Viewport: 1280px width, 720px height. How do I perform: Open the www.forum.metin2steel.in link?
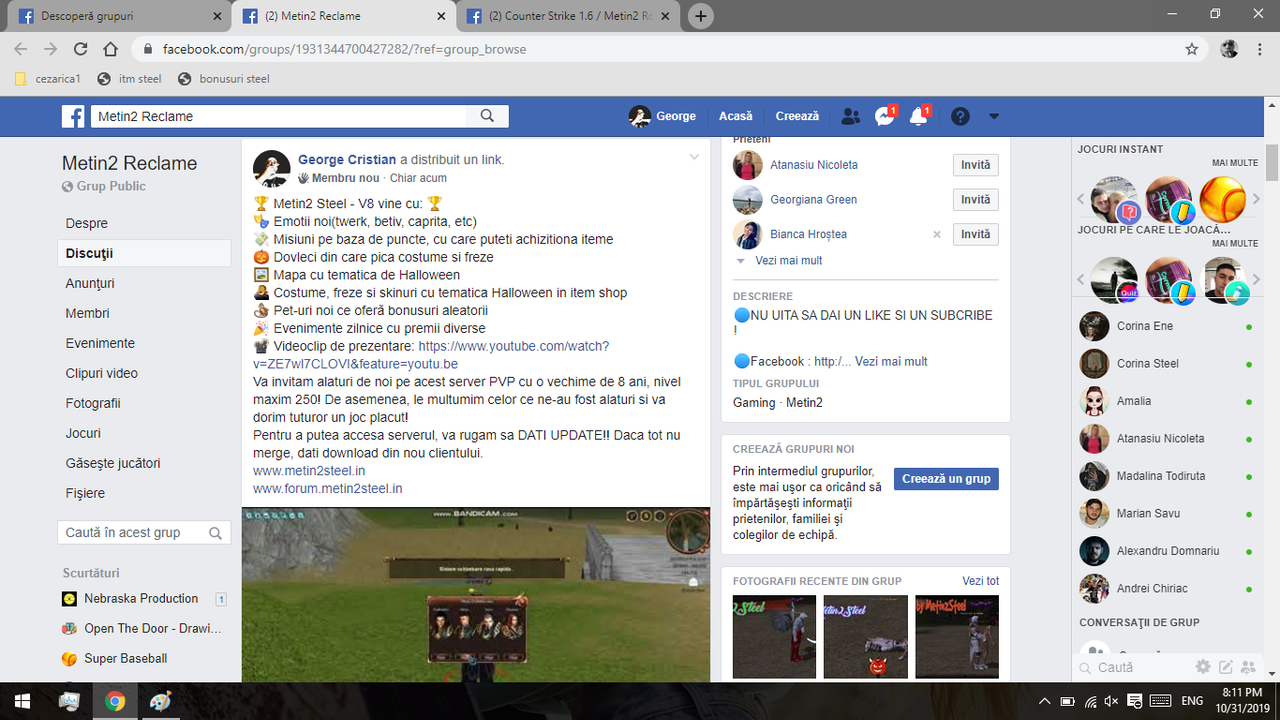pyautogui.click(x=328, y=489)
